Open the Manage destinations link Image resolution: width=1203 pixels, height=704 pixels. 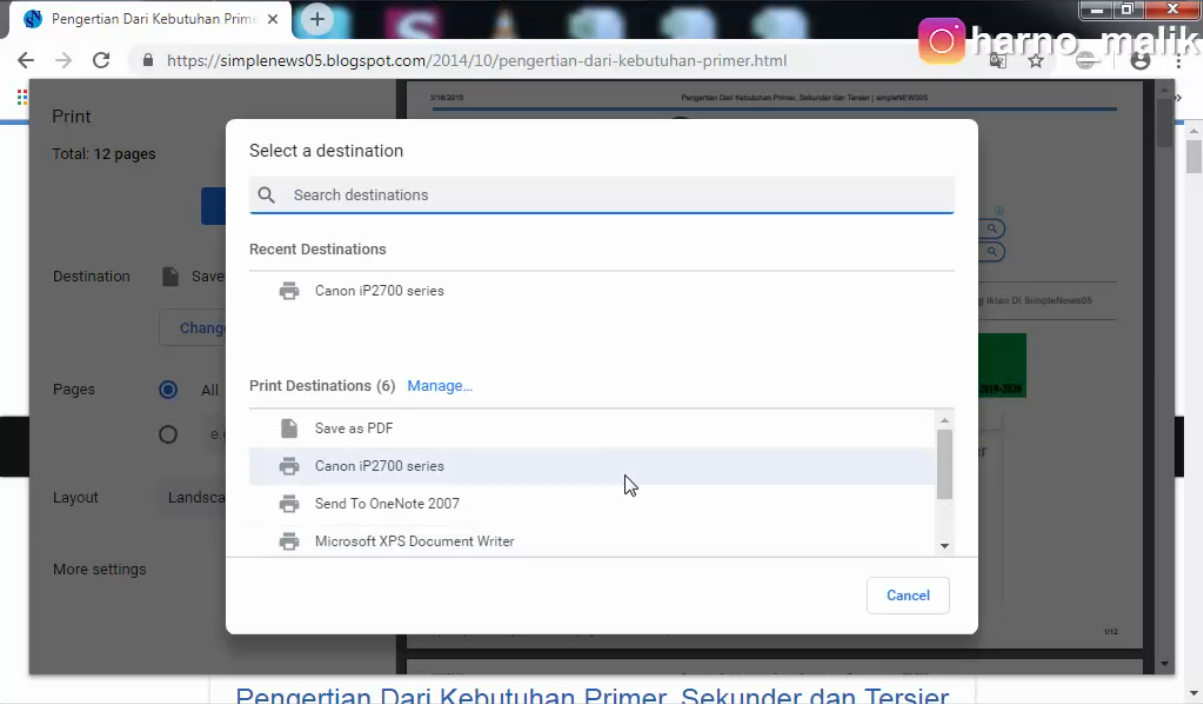(x=439, y=385)
